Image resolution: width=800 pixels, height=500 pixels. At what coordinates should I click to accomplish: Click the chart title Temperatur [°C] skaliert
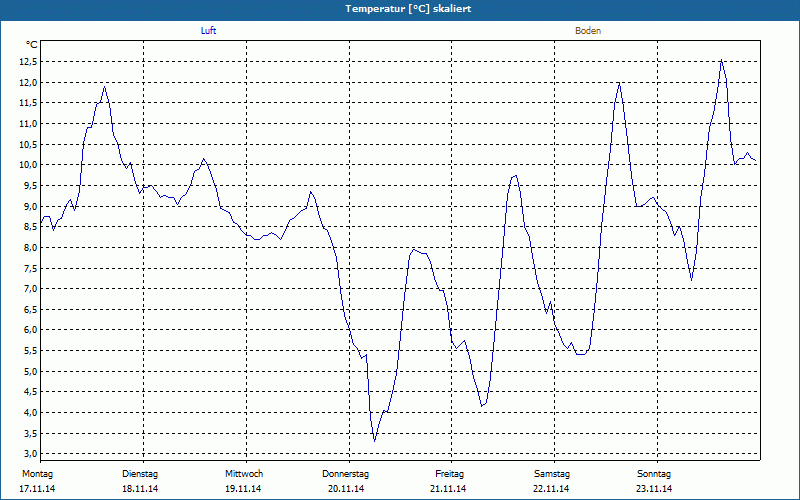pyautogui.click(x=408, y=9)
